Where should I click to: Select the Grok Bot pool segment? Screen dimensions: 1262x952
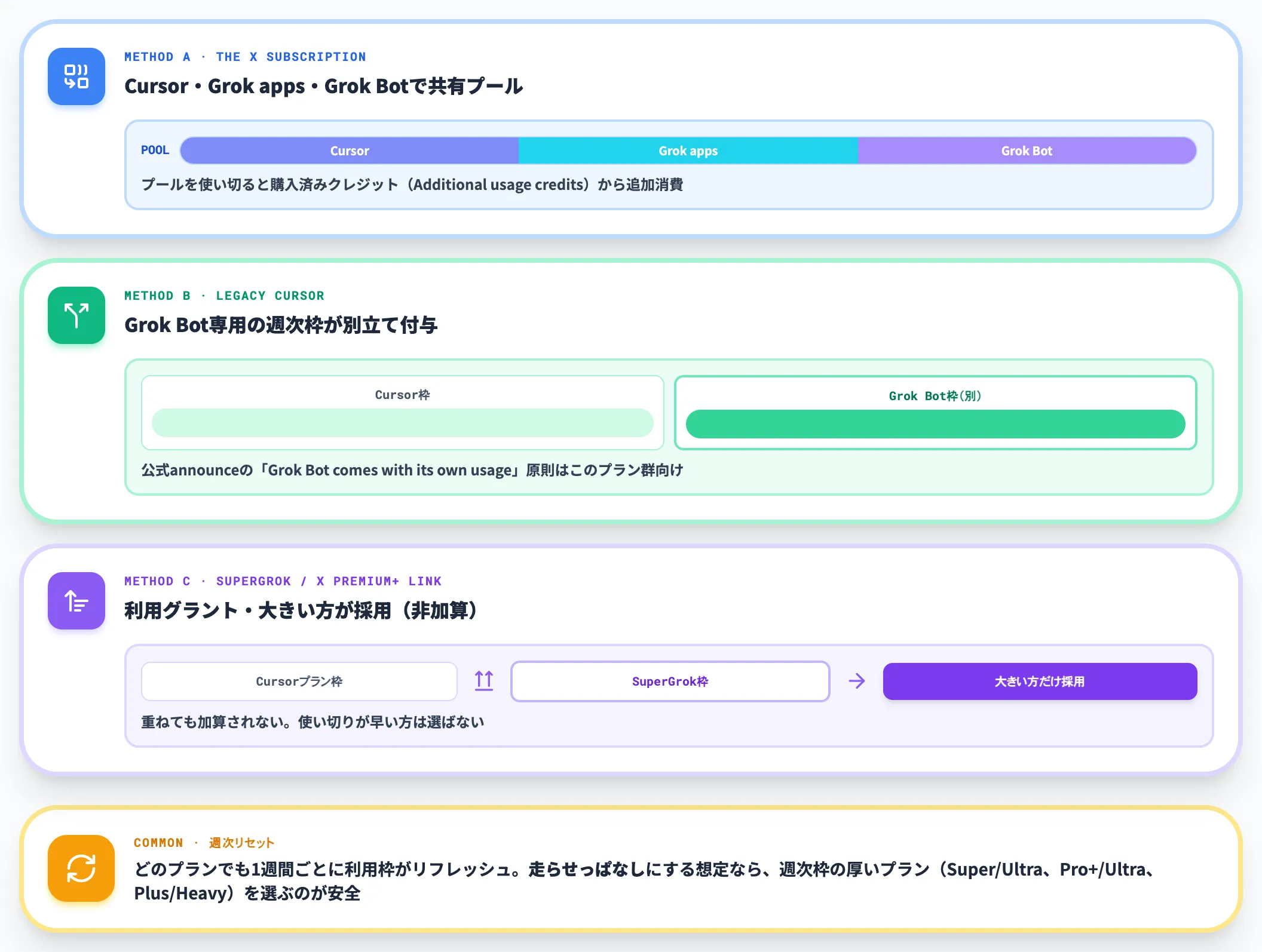pyautogui.click(x=1027, y=151)
